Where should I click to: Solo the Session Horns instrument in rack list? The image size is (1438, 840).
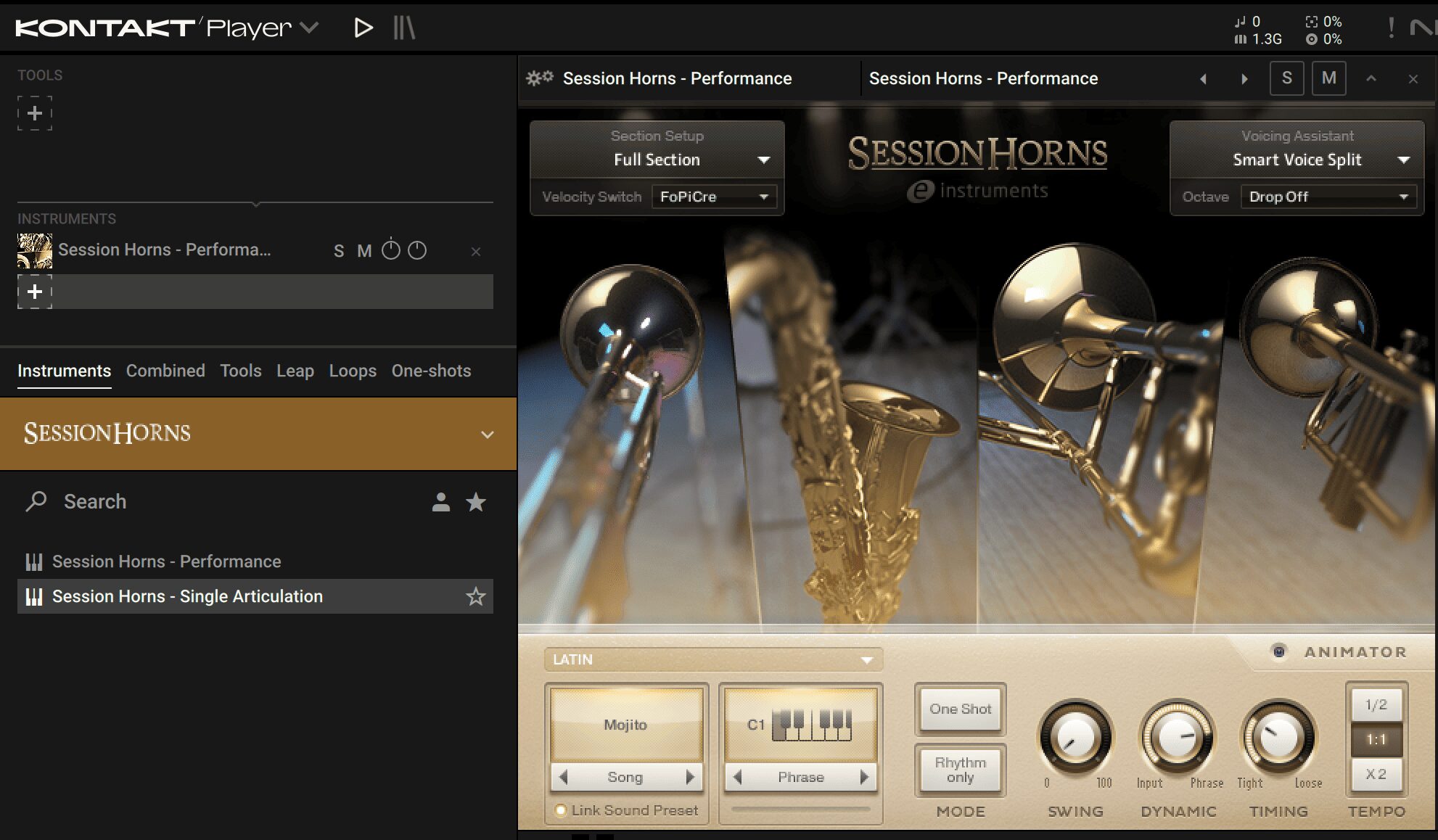tap(339, 251)
